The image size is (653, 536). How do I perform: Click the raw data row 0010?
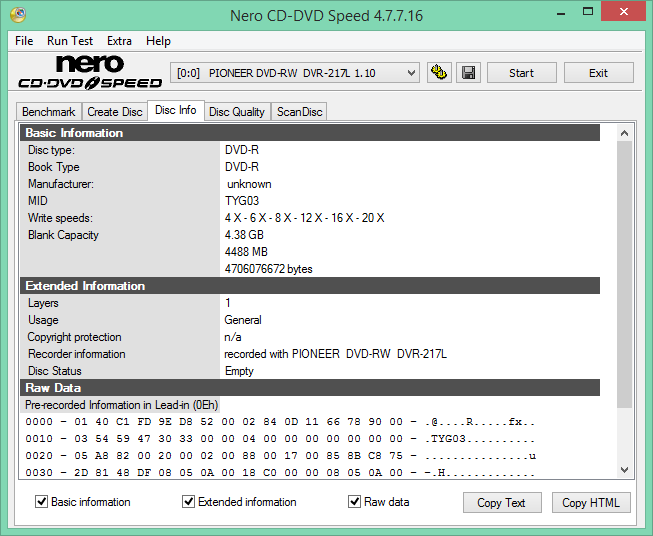click(280, 439)
